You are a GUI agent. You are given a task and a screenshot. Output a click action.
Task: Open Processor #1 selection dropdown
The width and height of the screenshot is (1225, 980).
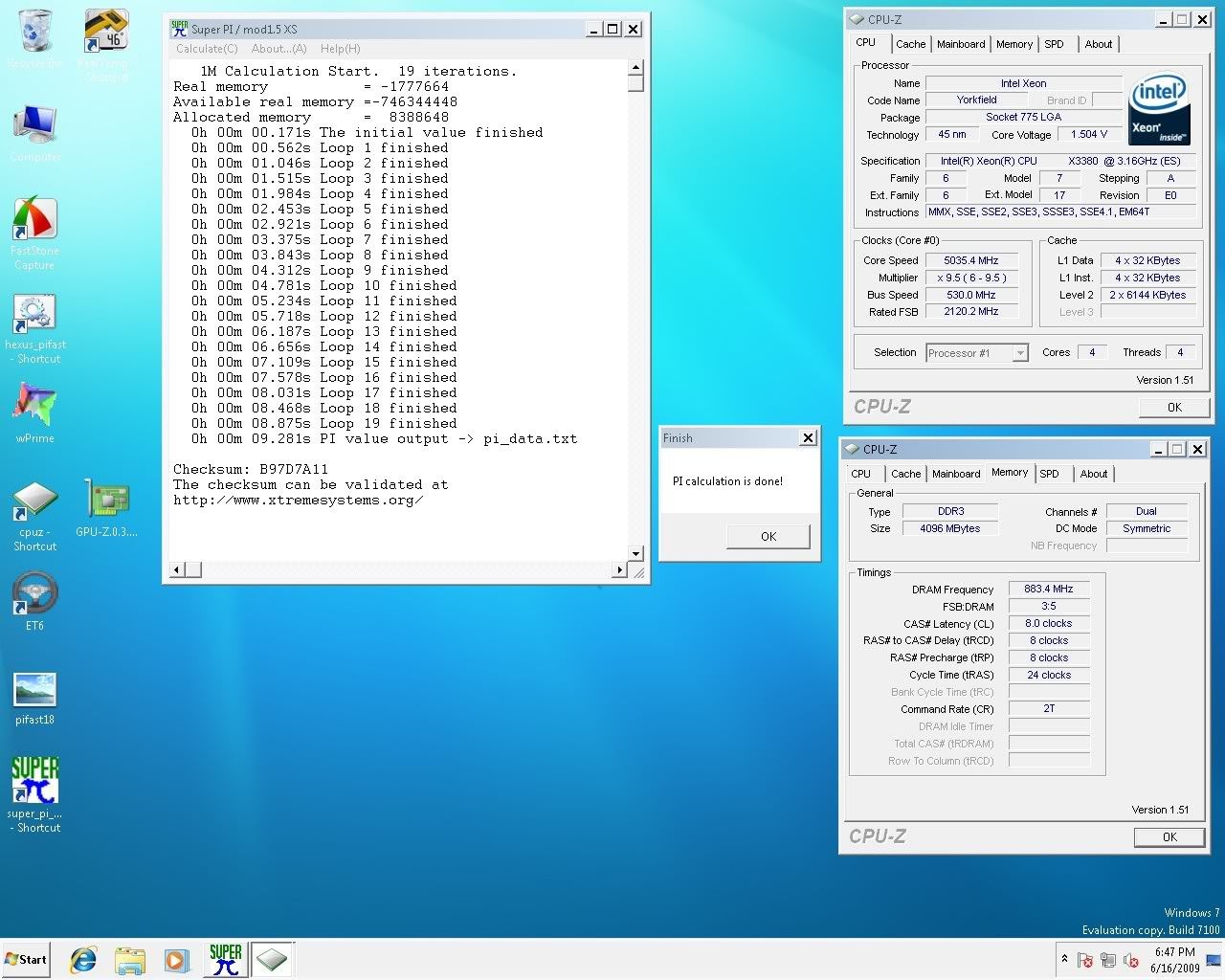pyautogui.click(x=977, y=353)
